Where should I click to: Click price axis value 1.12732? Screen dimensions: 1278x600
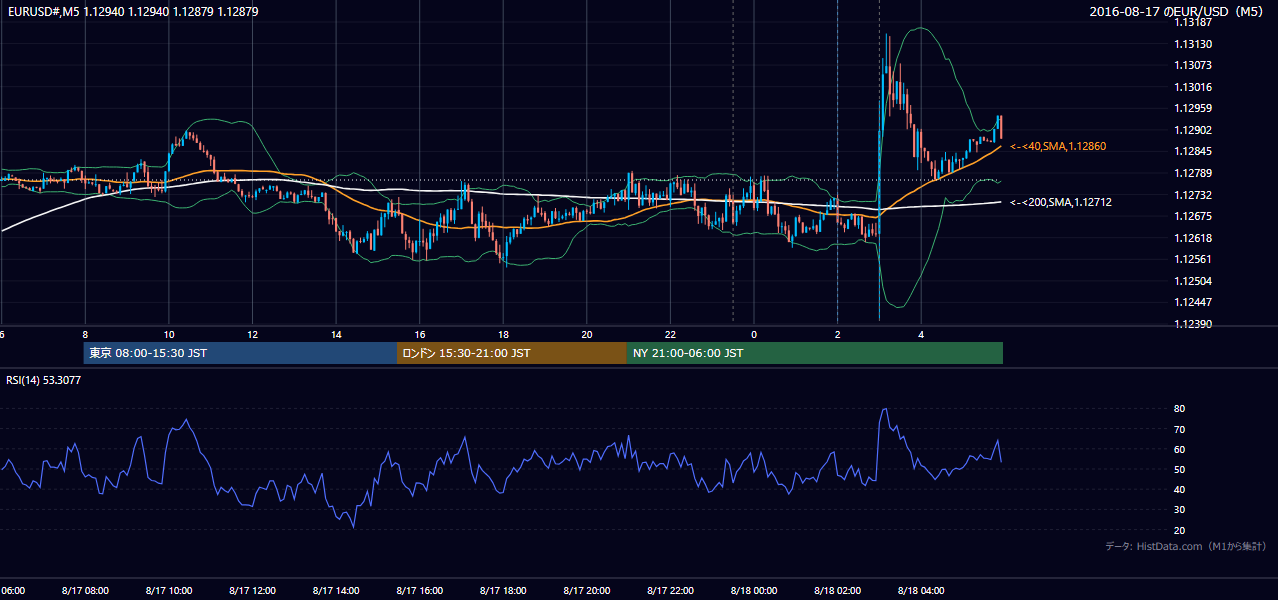click(x=1193, y=195)
